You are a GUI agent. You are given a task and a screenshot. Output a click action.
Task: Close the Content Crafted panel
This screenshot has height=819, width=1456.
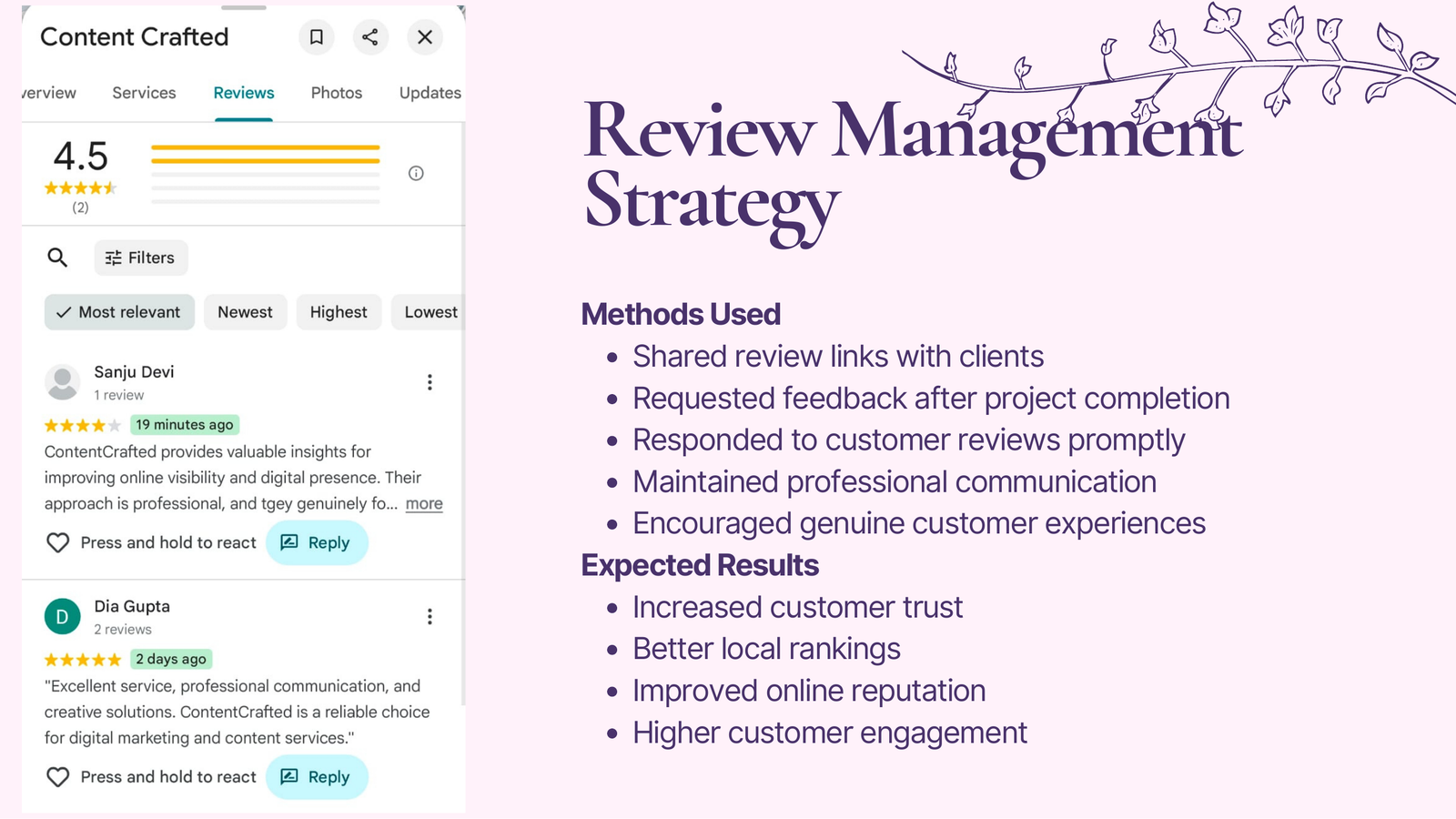click(x=425, y=37)
